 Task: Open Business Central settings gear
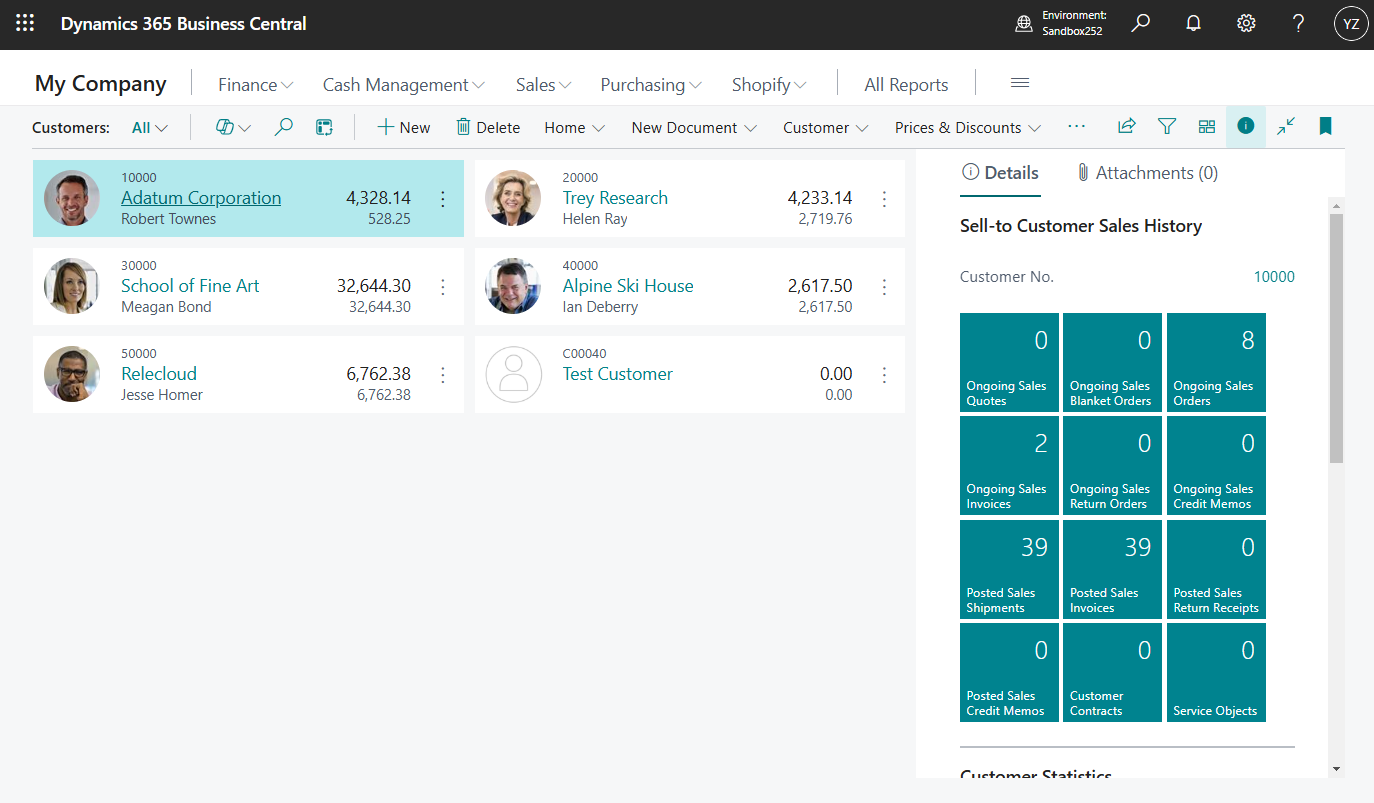(x=1245, y=23)
